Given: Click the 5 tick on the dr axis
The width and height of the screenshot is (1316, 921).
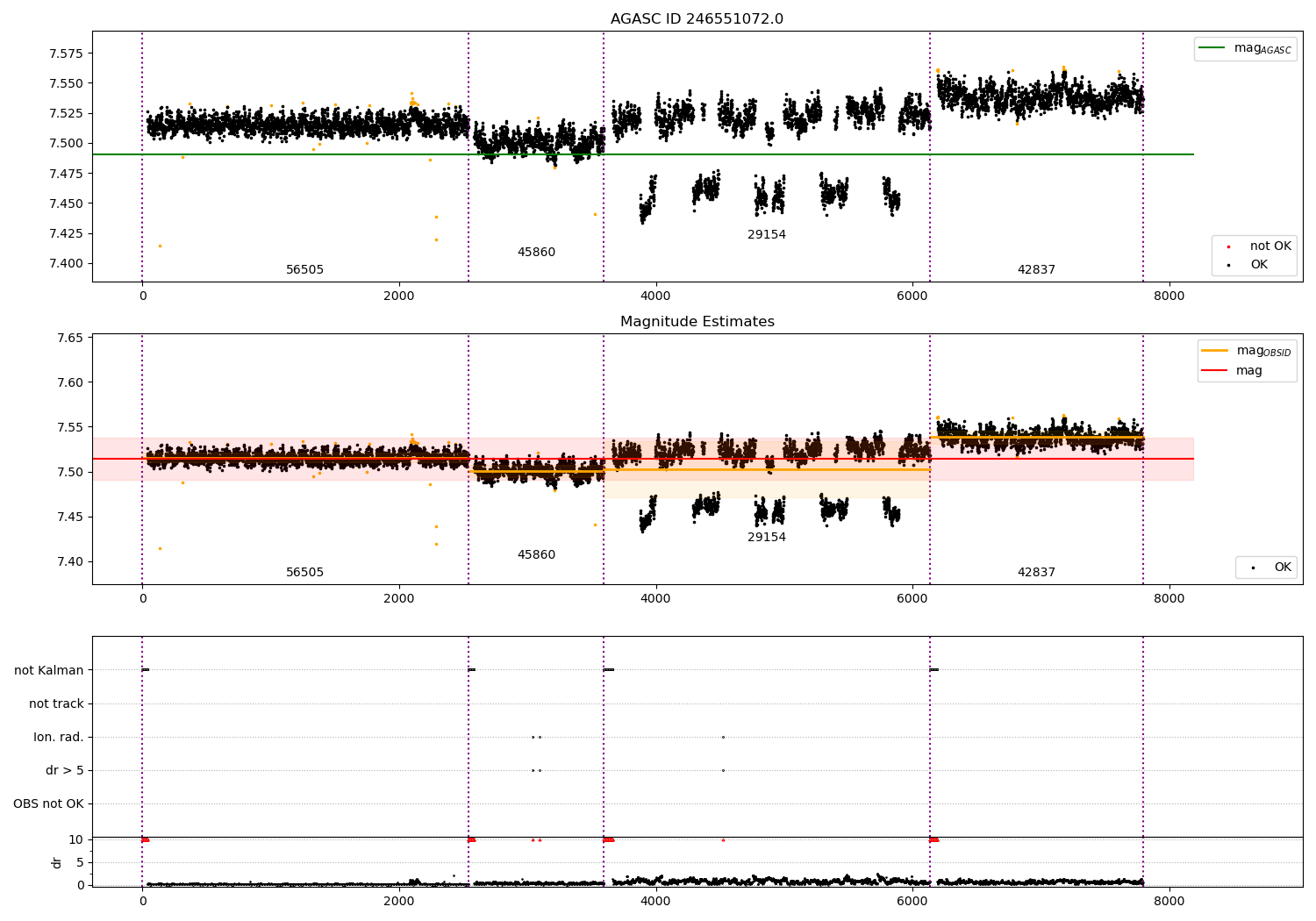Looking at the screenshot, I should (80, 862).
